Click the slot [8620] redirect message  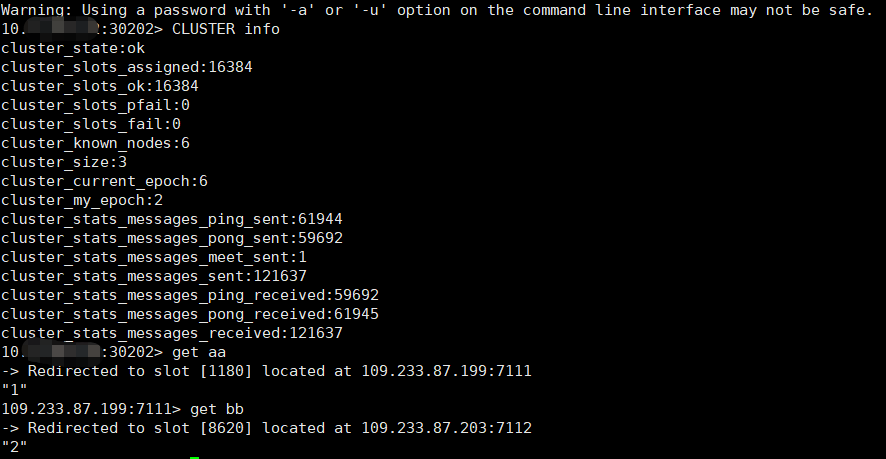(x=267, y=428)
